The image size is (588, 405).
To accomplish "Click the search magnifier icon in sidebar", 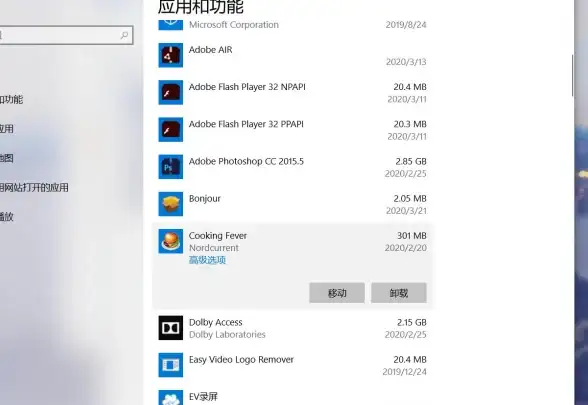I will (124, 35).
